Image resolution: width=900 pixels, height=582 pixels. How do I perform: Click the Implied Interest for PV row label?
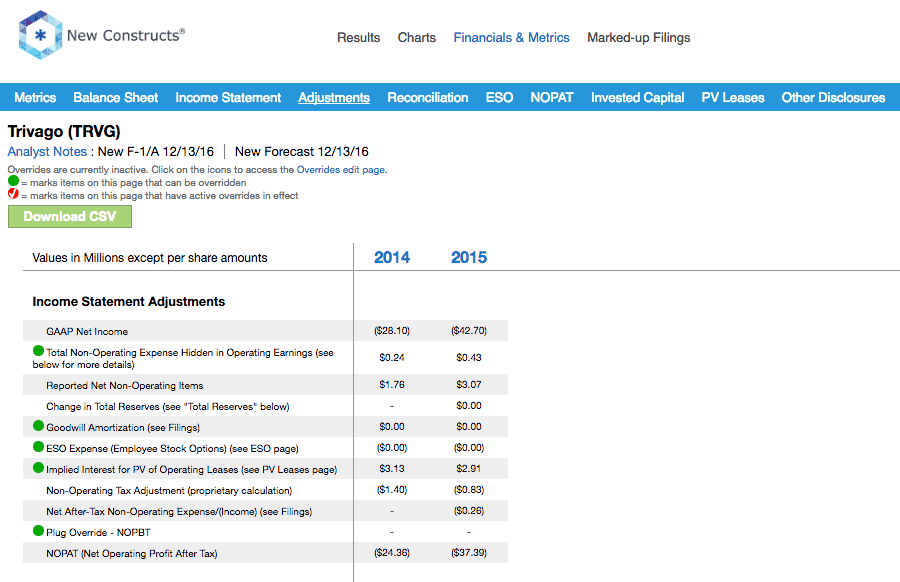point(192,470)
